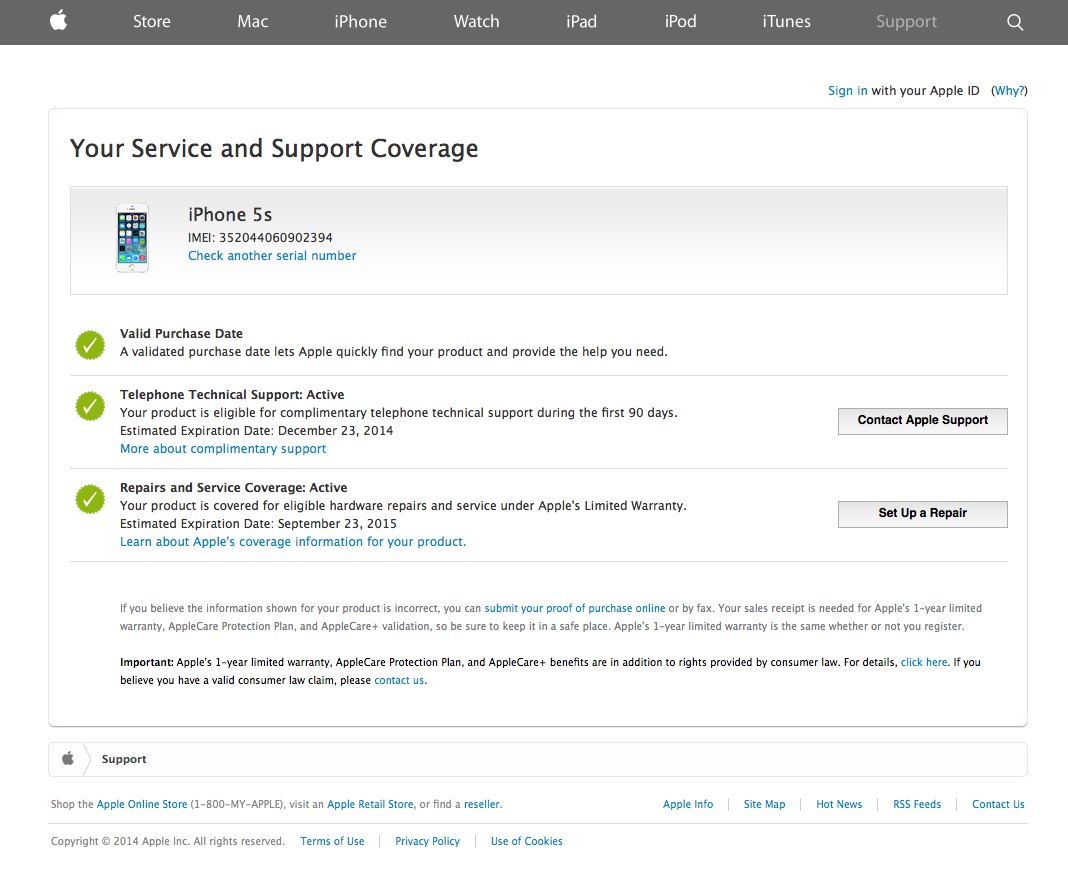Open the Apple Online Store link
Image resolution: width=1068 pixels, height=882 pixels.
click(142, 804)
